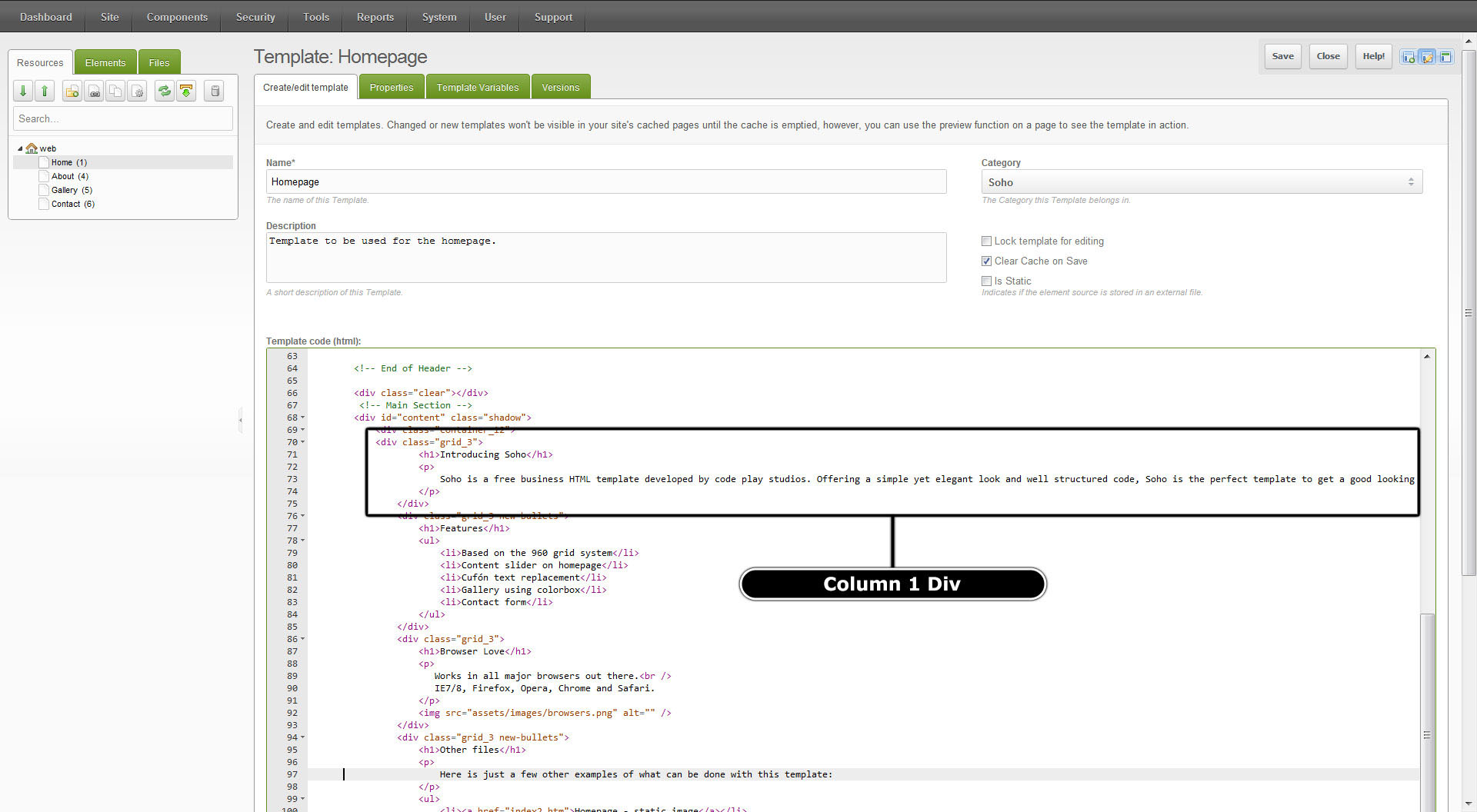Click the page-with-gear icon in the tree toolbar
The height and width of the screenshot is (812, 1477).
(x=137, y=92)
